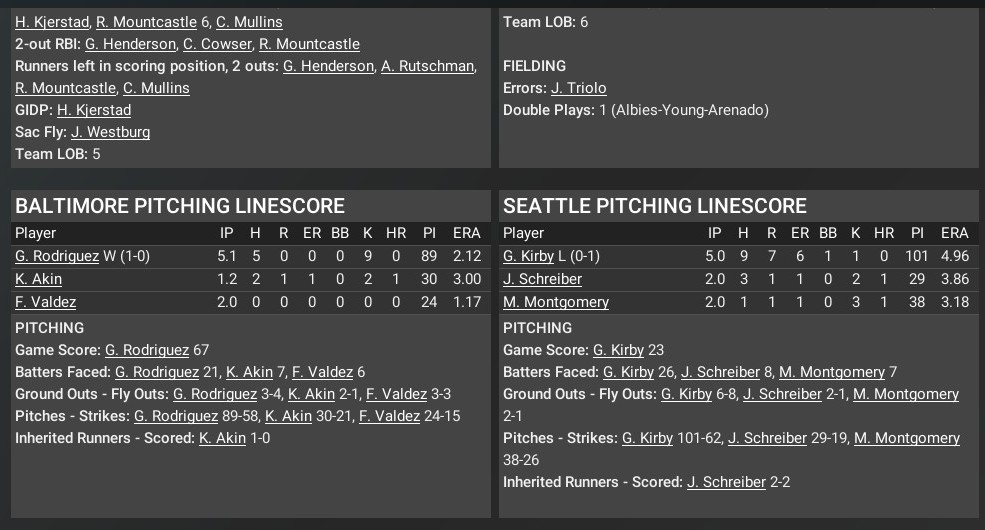Click F. Valdez in Baltimore pitching table row

[x=45, y=302]
